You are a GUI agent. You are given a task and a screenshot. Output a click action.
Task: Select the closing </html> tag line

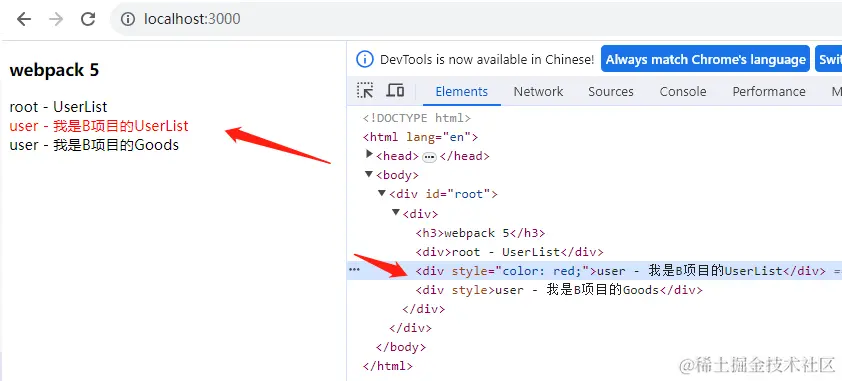388,367
